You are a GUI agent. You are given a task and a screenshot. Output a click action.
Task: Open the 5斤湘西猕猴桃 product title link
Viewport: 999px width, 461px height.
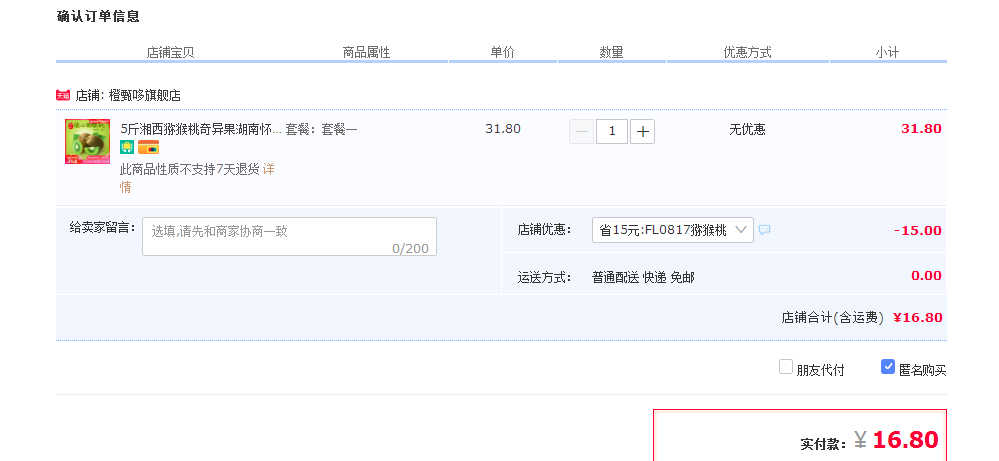pyautogui.click(x=201, y=129)
